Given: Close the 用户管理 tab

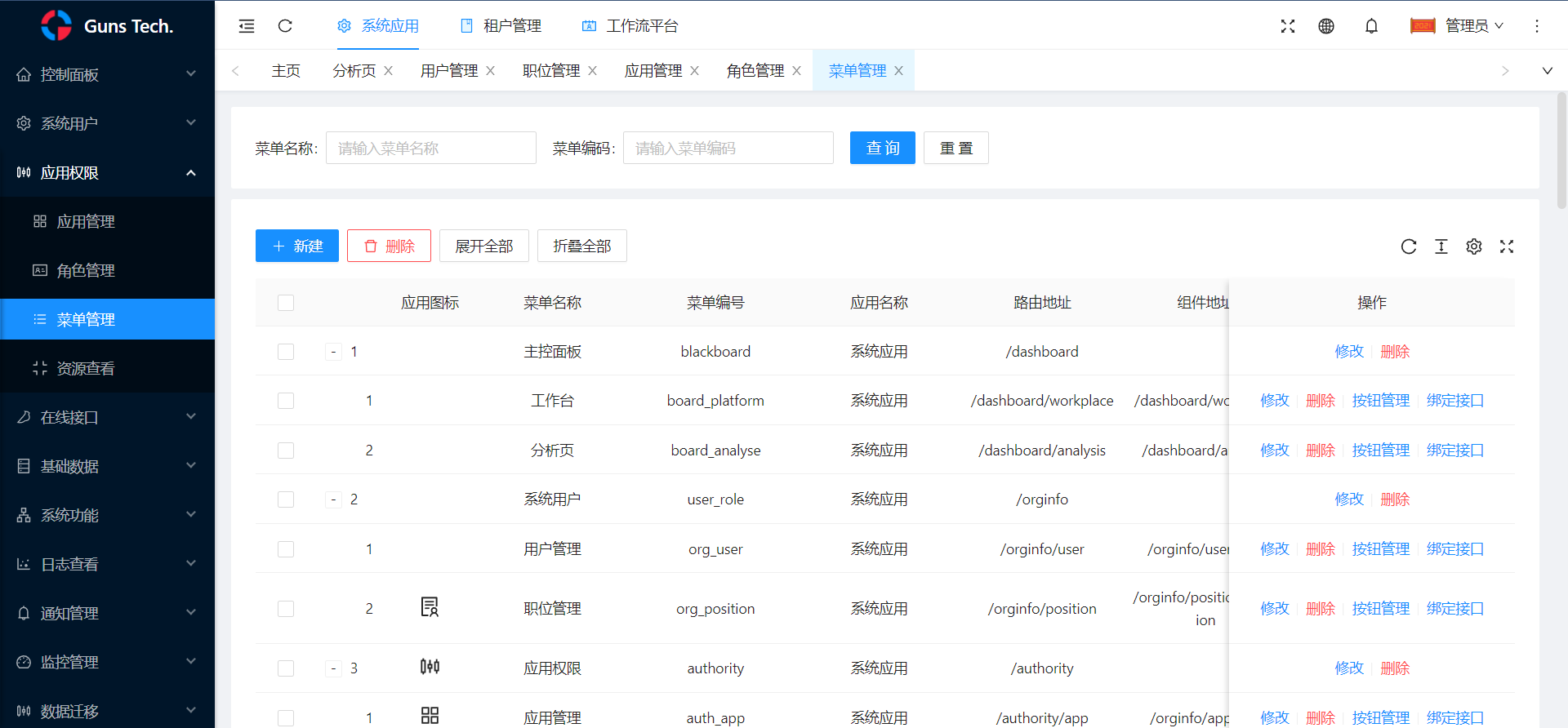Looking at the screenshot, I should pyautogui.click(x=491, y=71).
